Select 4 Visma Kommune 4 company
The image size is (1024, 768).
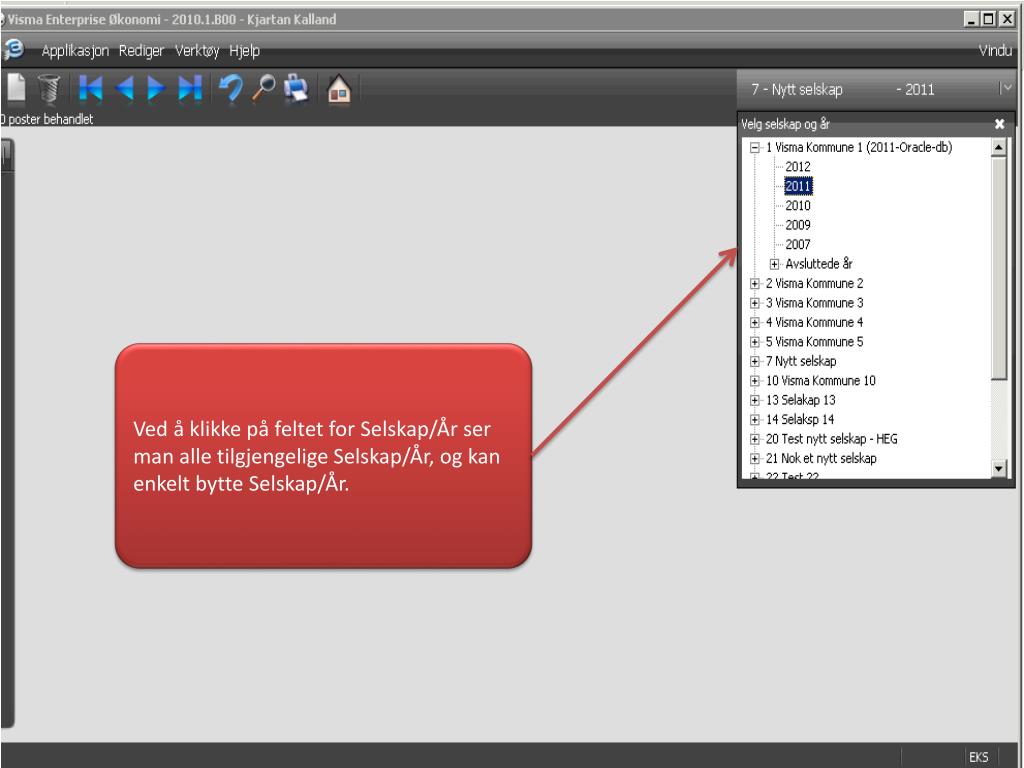click(x=814, y=323)
